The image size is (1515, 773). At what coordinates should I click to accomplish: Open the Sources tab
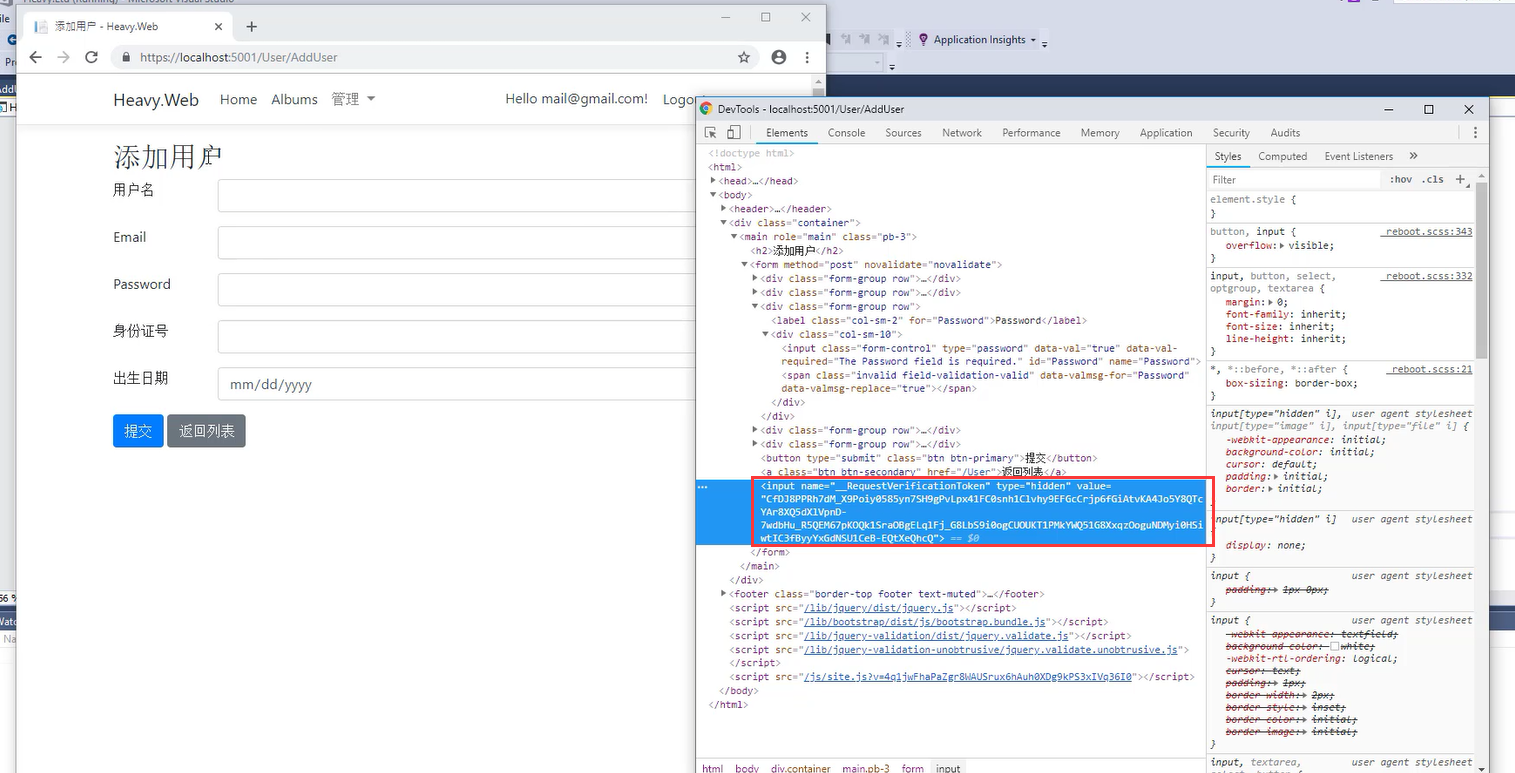903,133
